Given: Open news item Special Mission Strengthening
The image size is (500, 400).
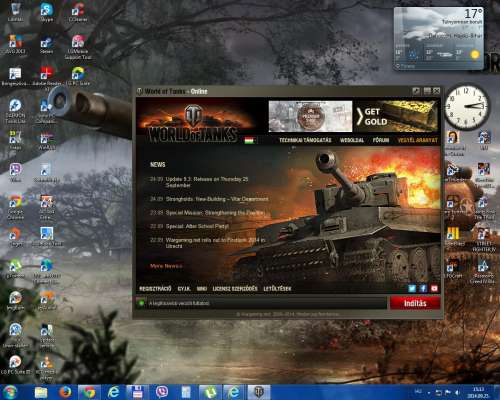Looking at the screenshot, I should [x=215, y=213].
